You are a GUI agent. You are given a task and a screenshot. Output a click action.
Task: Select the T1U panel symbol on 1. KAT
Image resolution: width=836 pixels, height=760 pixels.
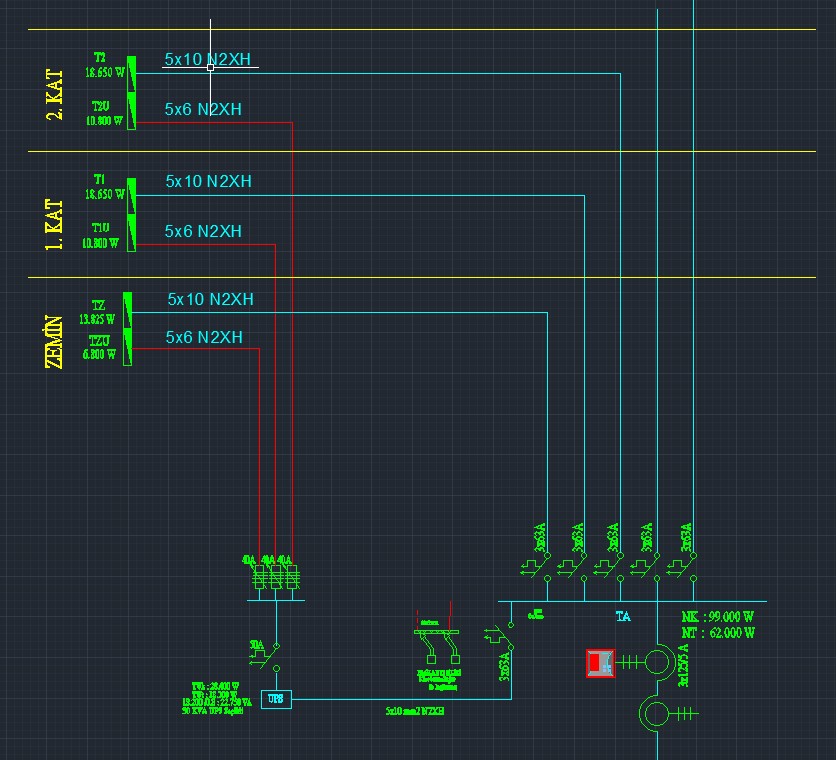click(131, 233)
